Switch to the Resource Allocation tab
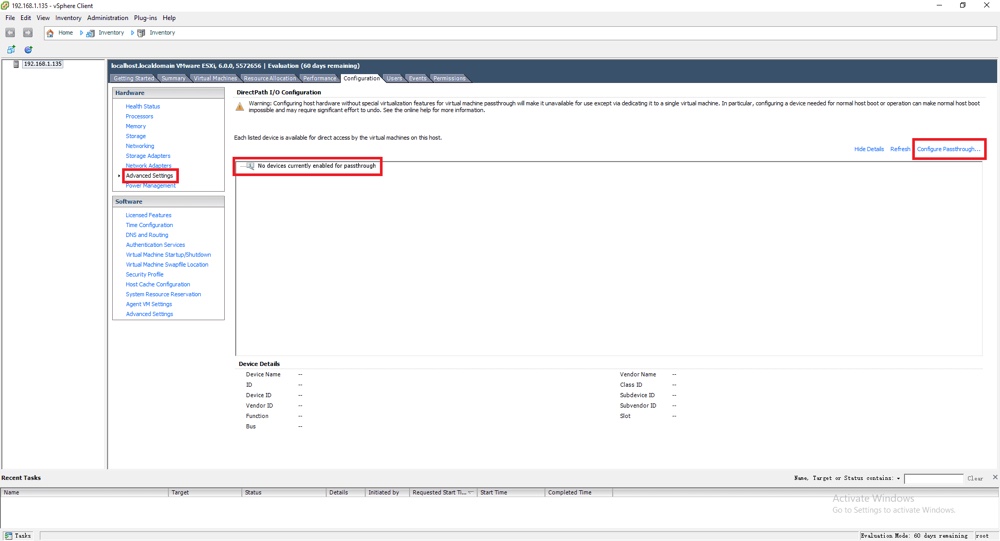Screen dimensions: 1000x541 pyautogui.click(x=270, y=78)
